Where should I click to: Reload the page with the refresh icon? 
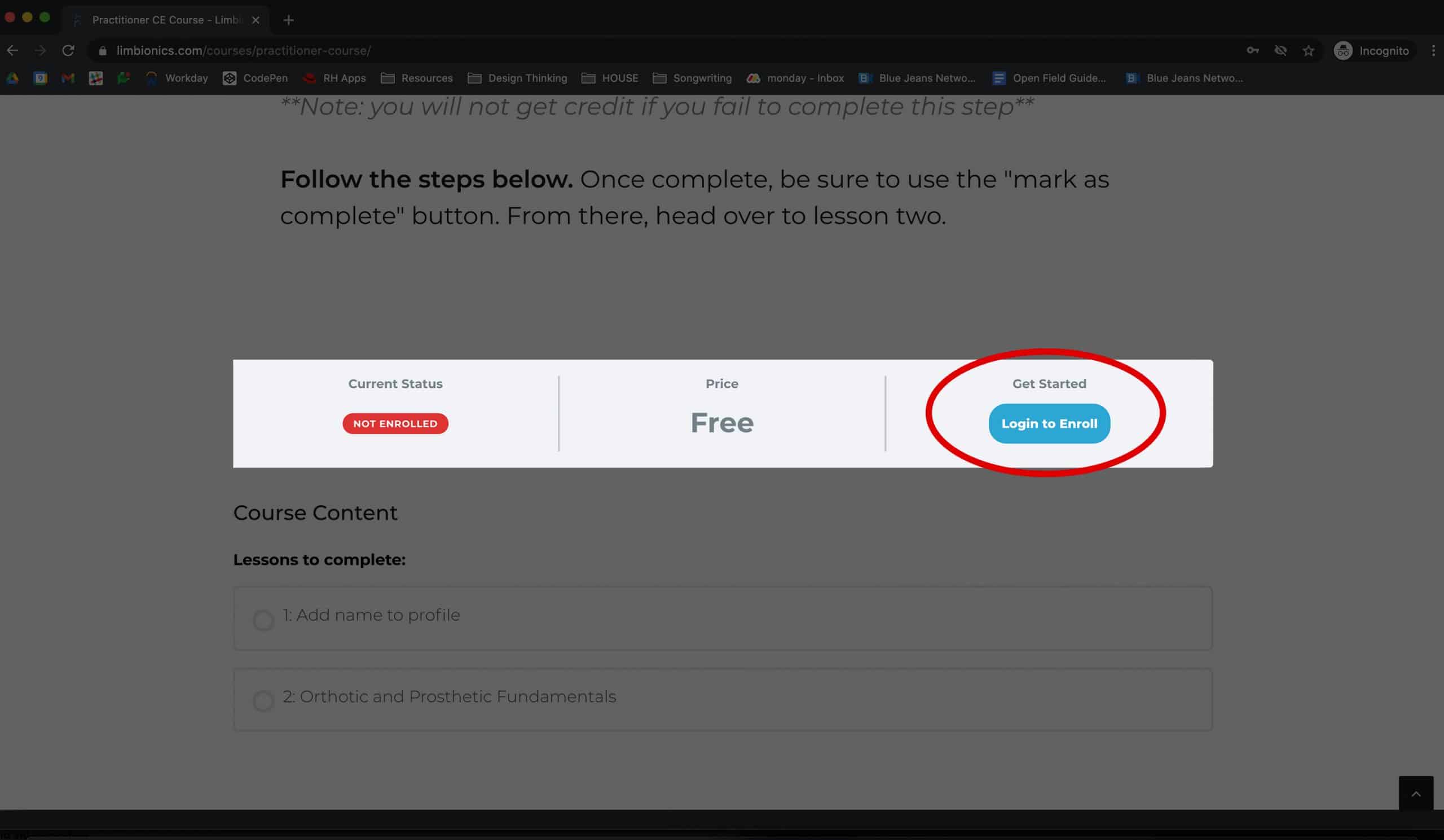68,51
